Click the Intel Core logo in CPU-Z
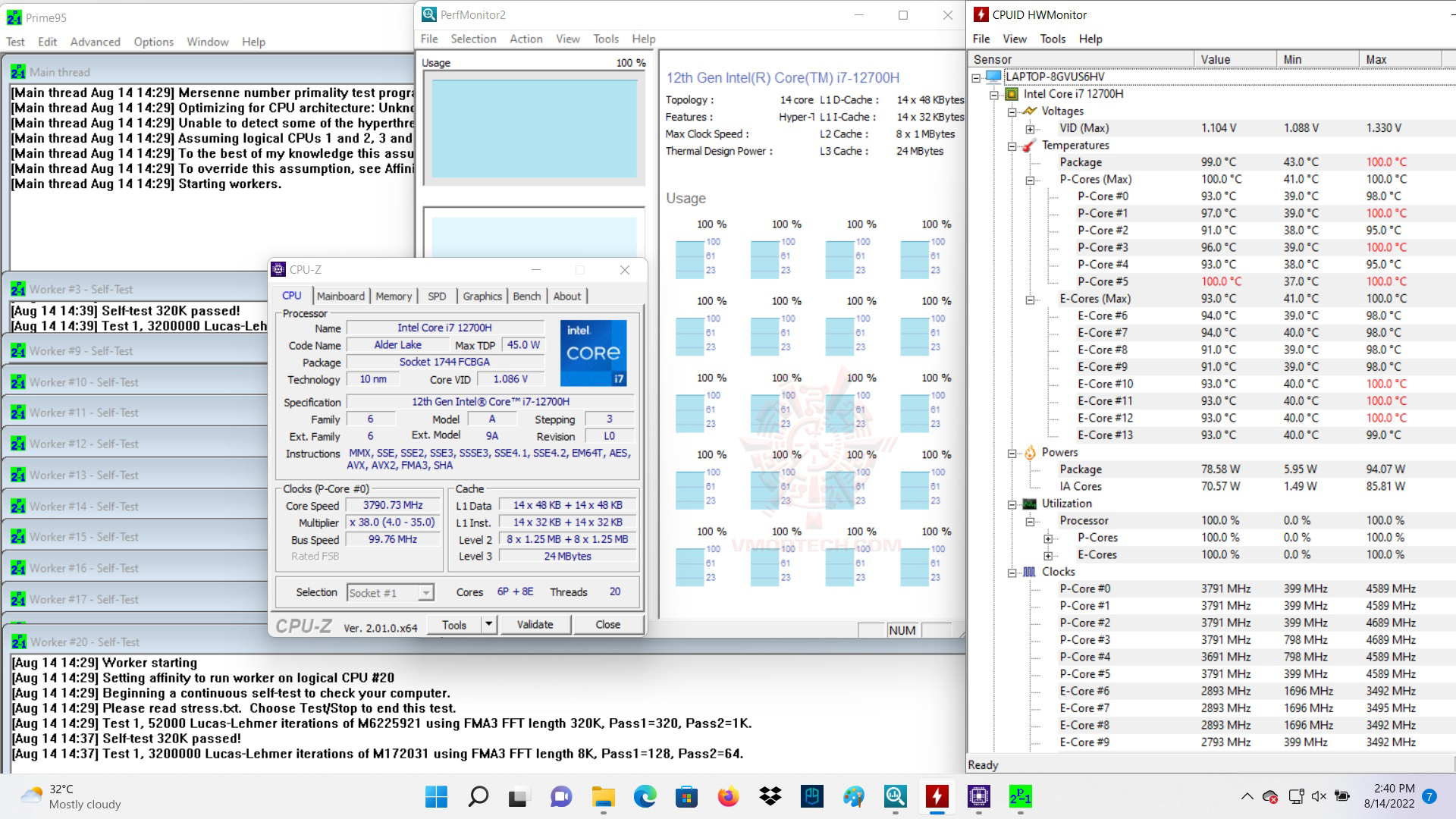 [594, 353]
